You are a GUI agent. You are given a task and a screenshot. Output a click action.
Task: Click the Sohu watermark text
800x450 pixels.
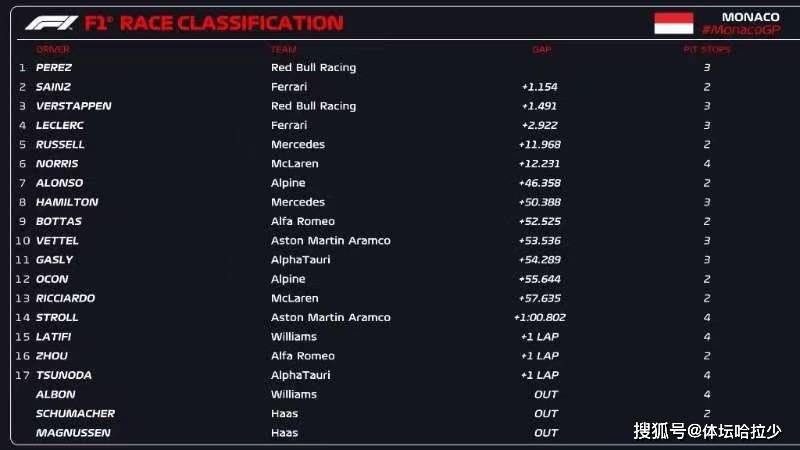click(707, 431)
